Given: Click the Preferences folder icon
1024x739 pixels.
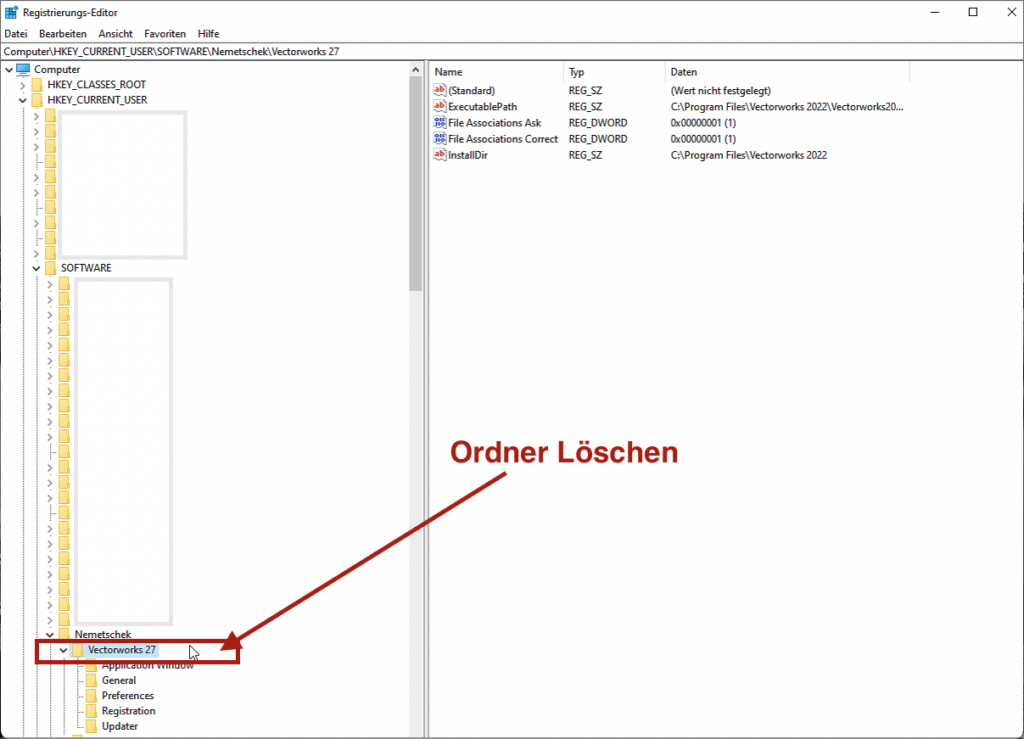Looking at the screenshot, I should tap(92, 696).
